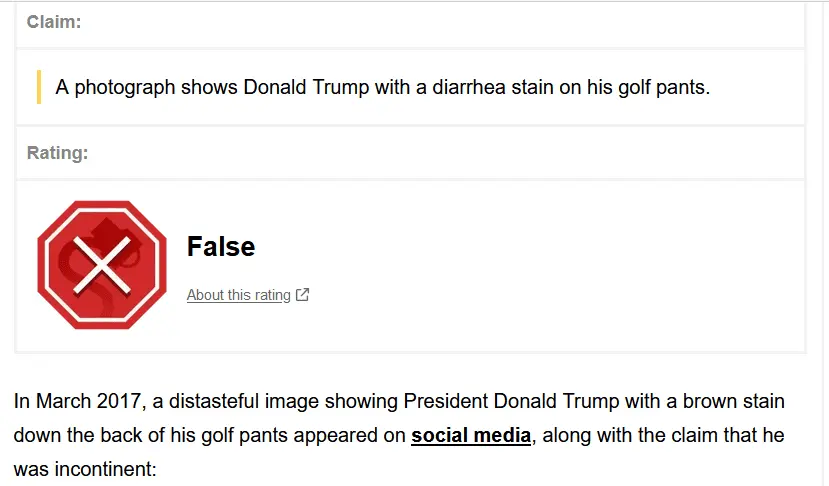Click the In March 2017 paragraph opening
This screenshot has width=829, height=486.
click(x=78, y=402)
